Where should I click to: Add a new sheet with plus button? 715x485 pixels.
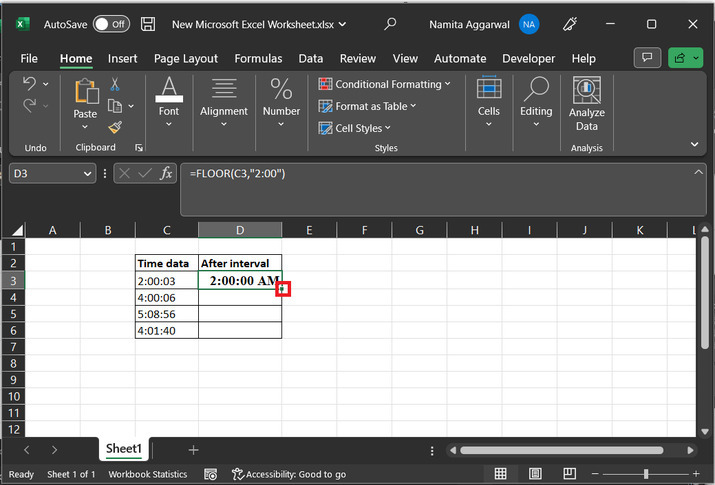click(194, 450)
